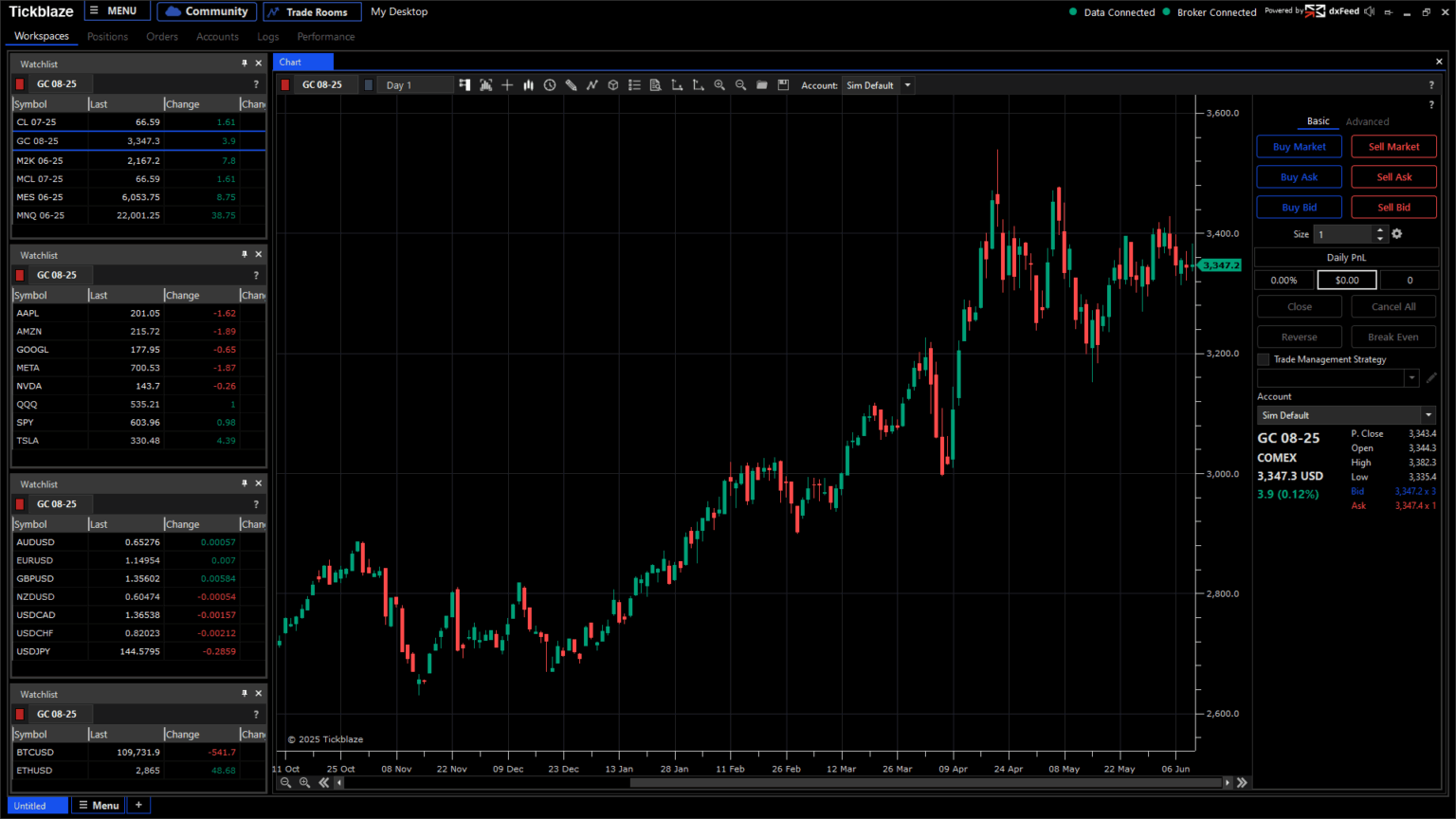Toggle the red link square beside GC 08-25 in chart
Screen dimensions: 1456x819
point(285,85)
